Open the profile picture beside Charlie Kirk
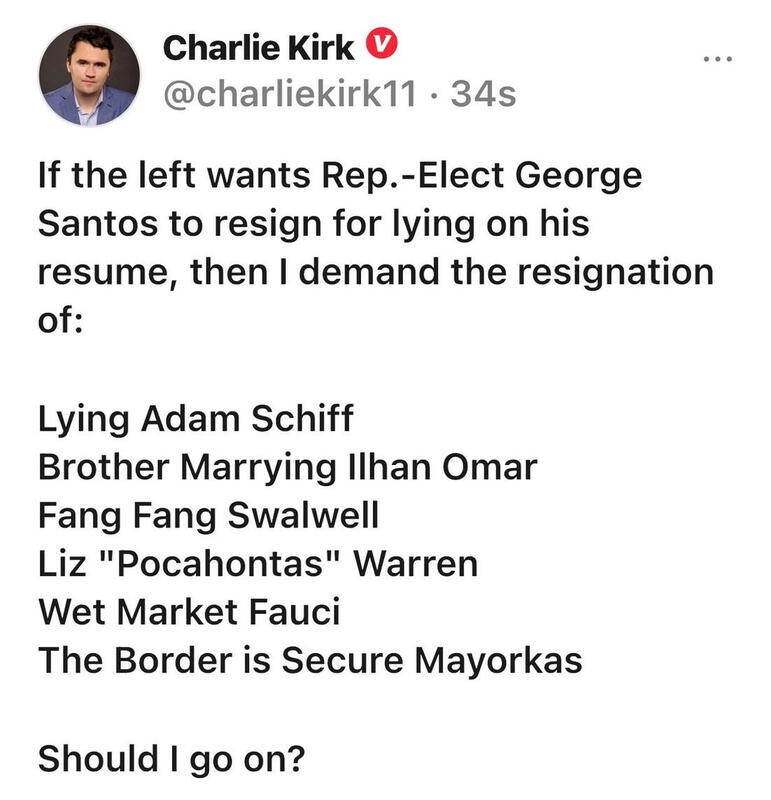This screenshot has height=800, width=771. click(x=88, y=76)
